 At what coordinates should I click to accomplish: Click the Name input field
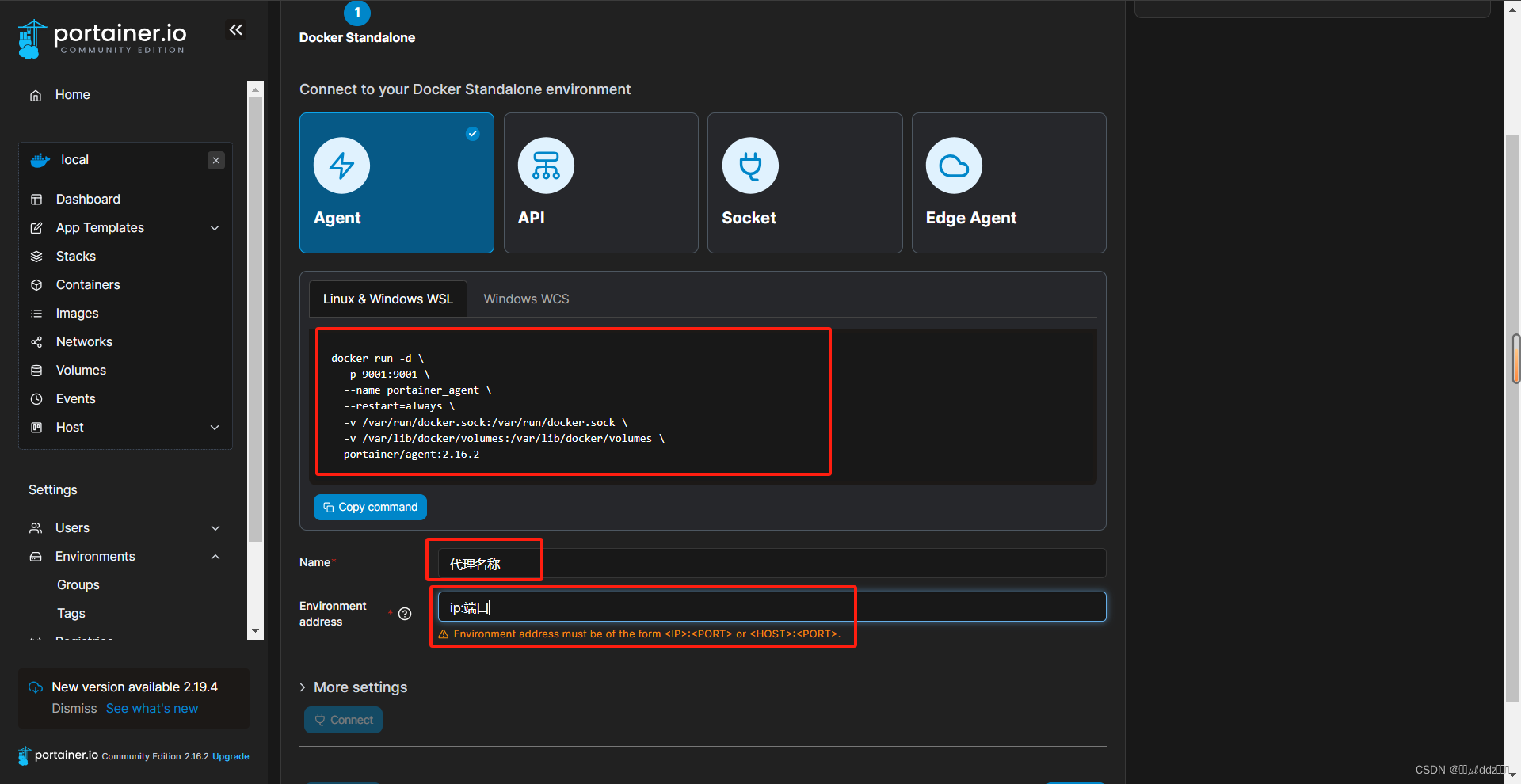click(x=772, y=564)
